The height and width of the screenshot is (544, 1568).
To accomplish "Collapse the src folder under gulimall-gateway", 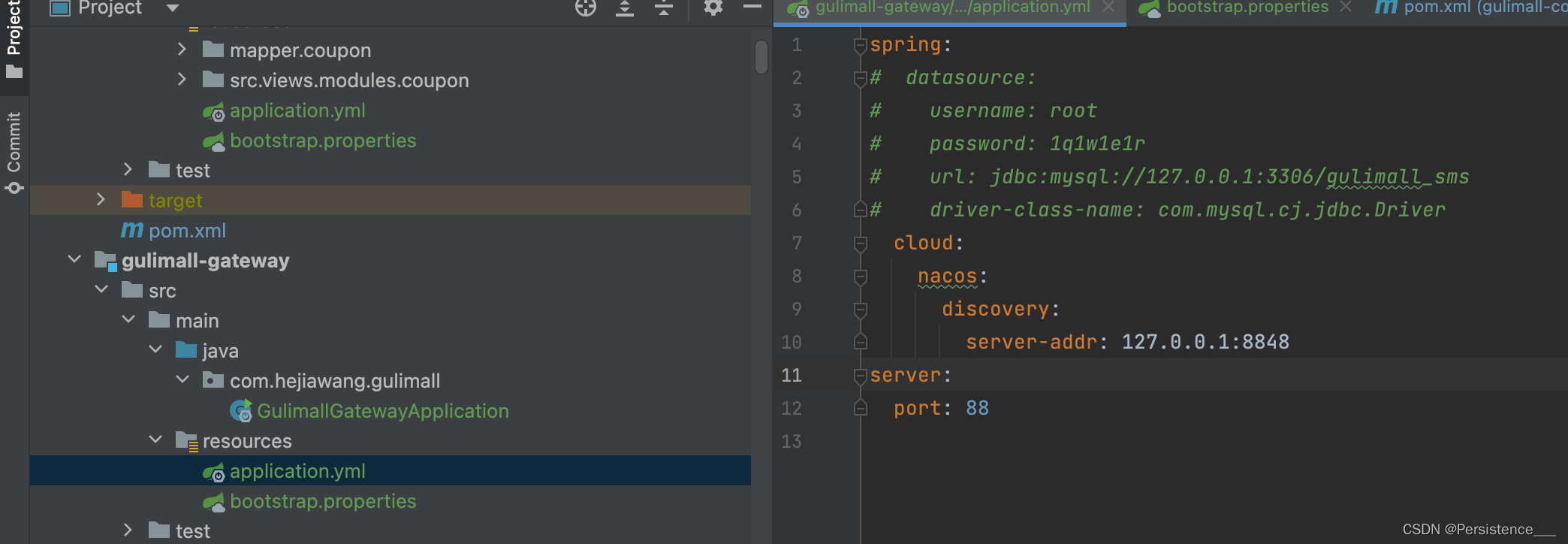I will tap(101, 290).
